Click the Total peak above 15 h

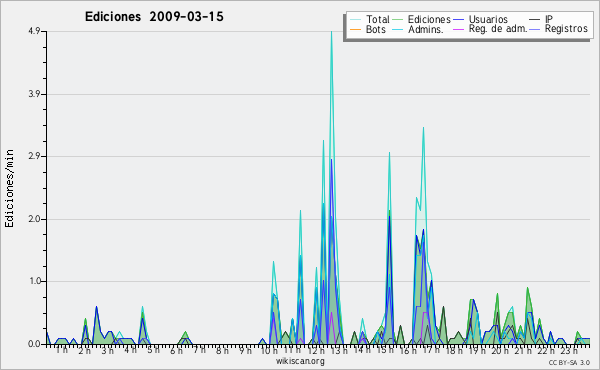tap(389, 153)
